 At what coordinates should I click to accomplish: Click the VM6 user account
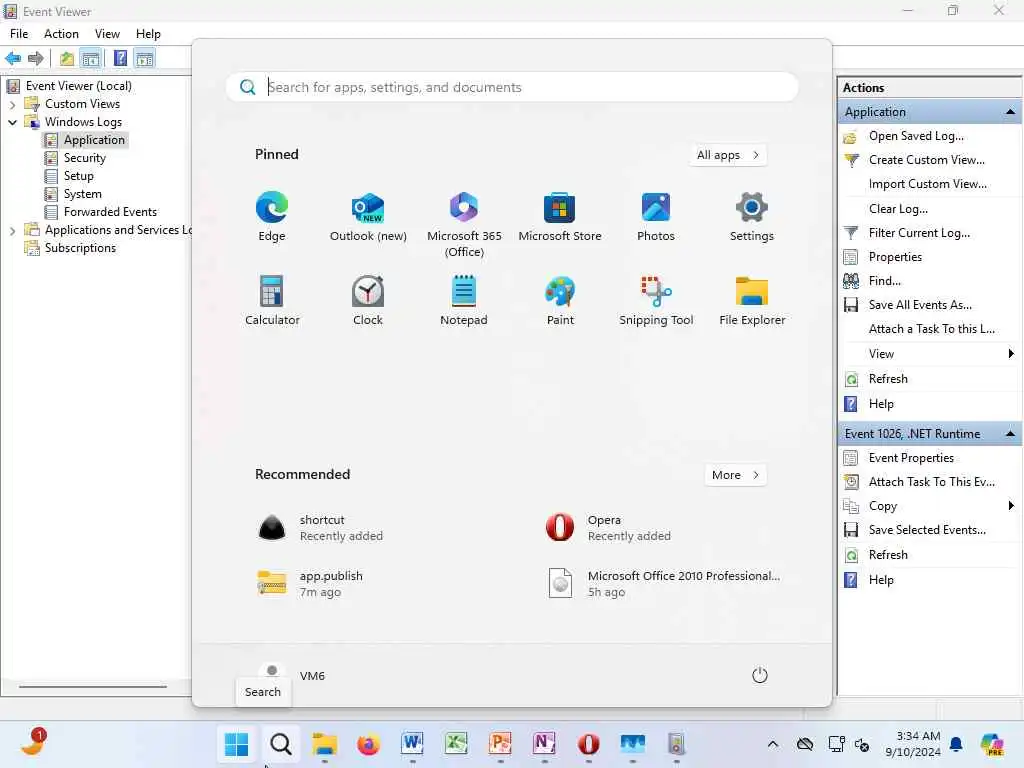[291, 675]
